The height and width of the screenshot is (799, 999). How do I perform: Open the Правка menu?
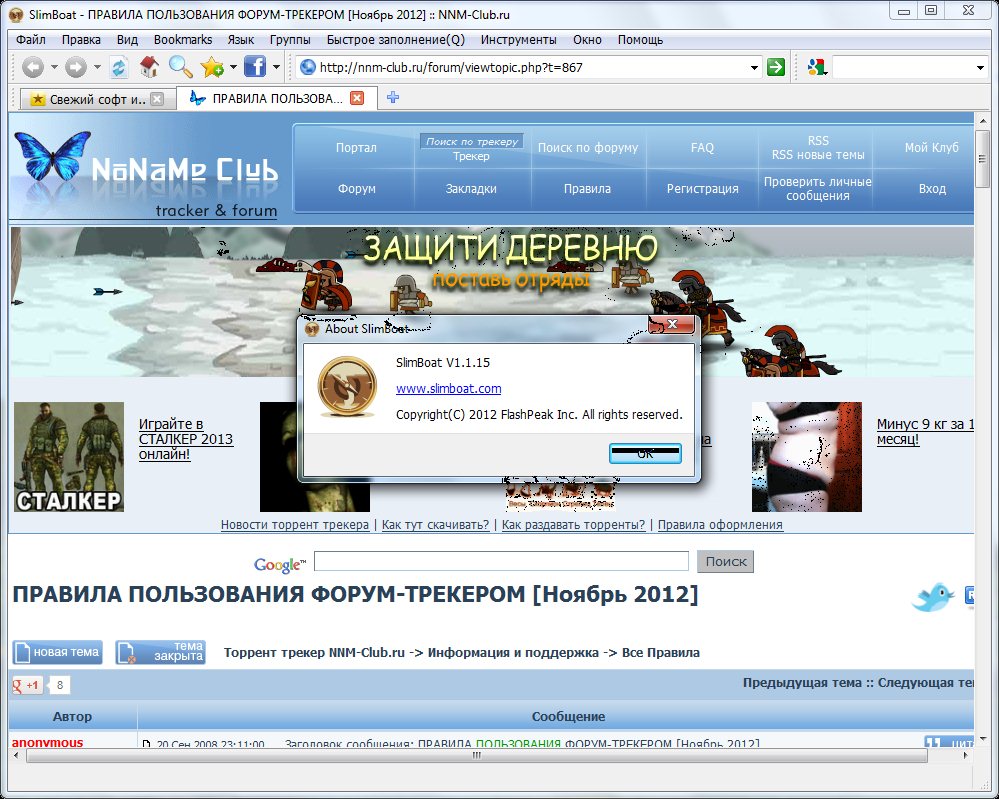(x=81, y=40)
